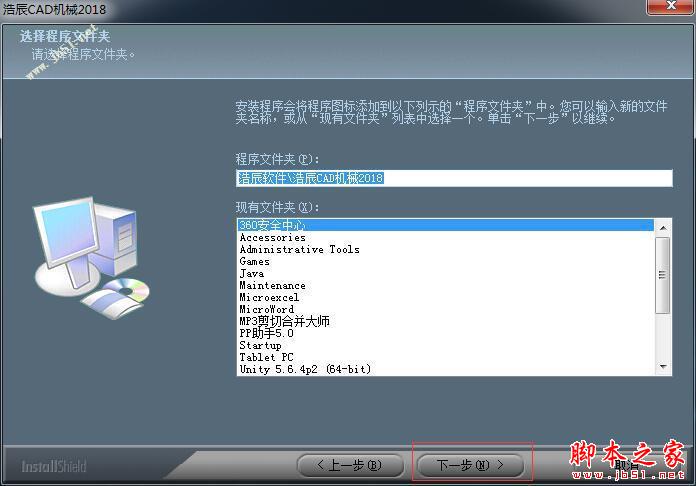Select the Microexcel folder item
Viewport: 696px width, 486px height.
(x=269, y=298)
